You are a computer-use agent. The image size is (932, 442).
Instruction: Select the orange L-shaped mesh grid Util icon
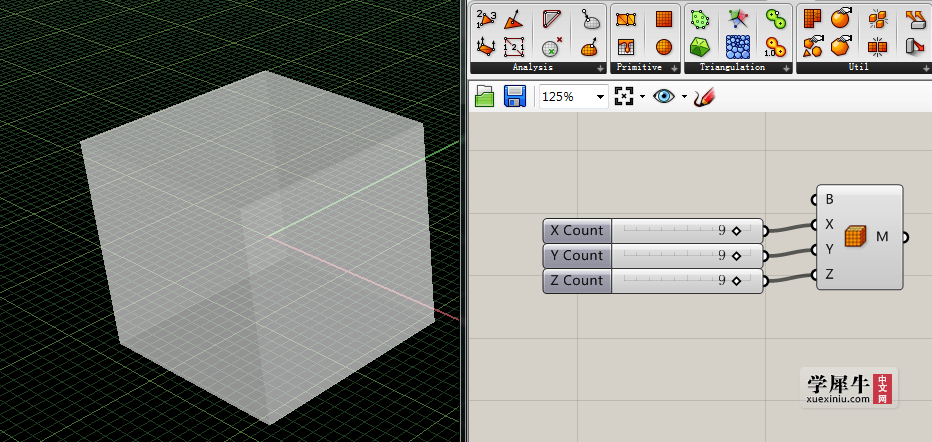tap(813, 20)
